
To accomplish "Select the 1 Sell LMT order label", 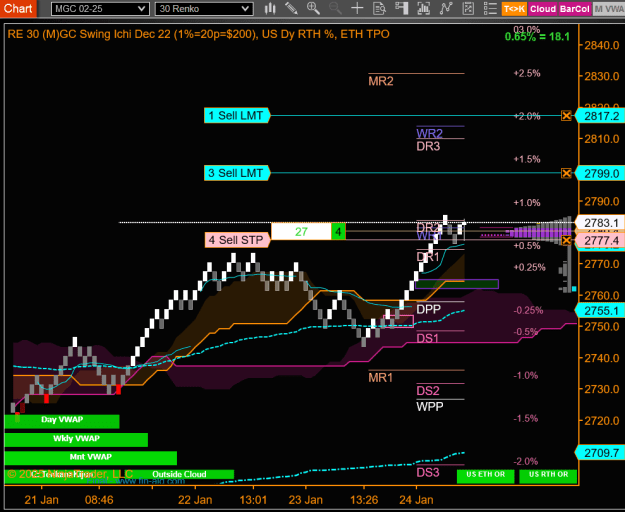I will pos(236,116).
